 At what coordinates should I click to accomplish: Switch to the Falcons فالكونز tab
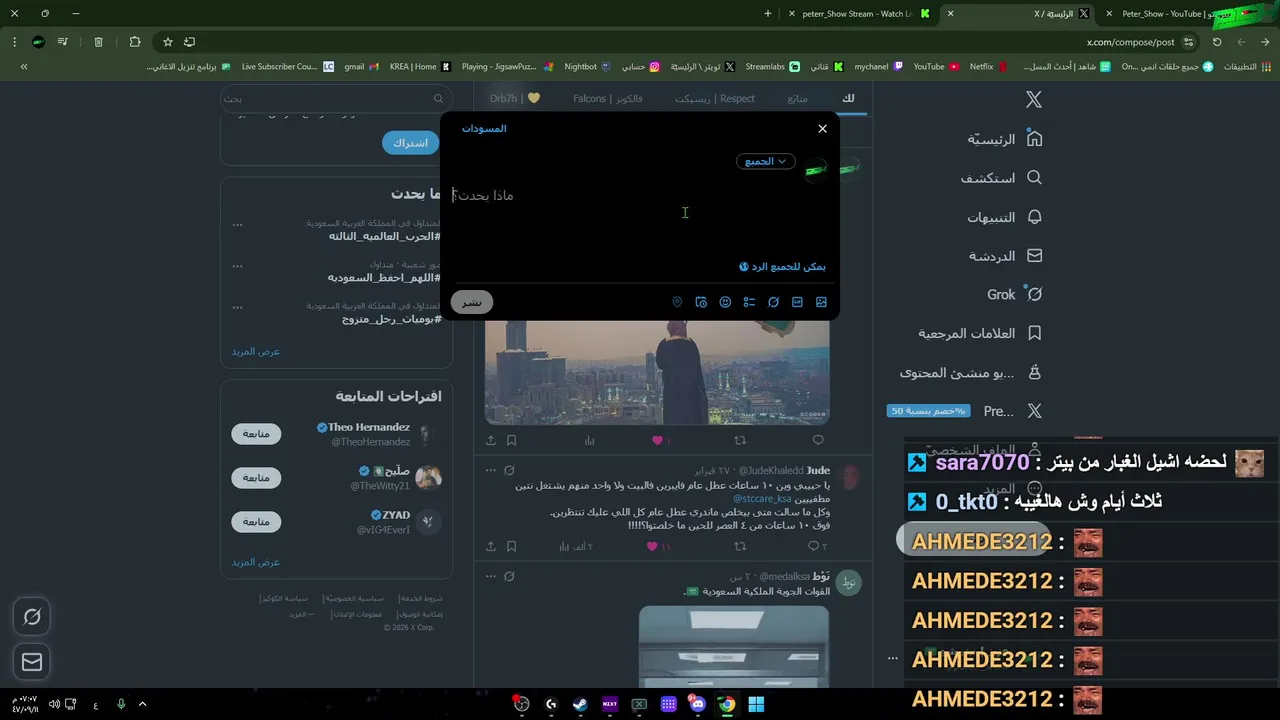point(608,98)
